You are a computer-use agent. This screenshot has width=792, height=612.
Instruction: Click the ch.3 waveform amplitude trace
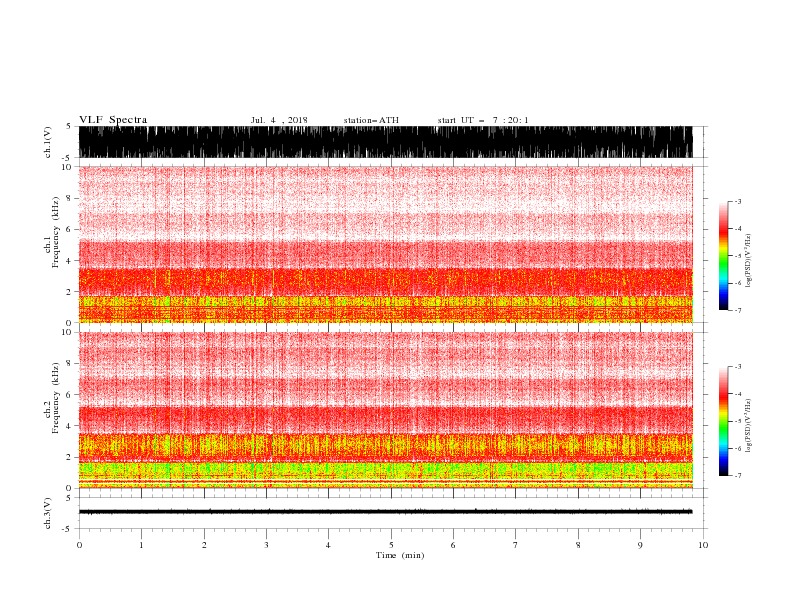385,512
